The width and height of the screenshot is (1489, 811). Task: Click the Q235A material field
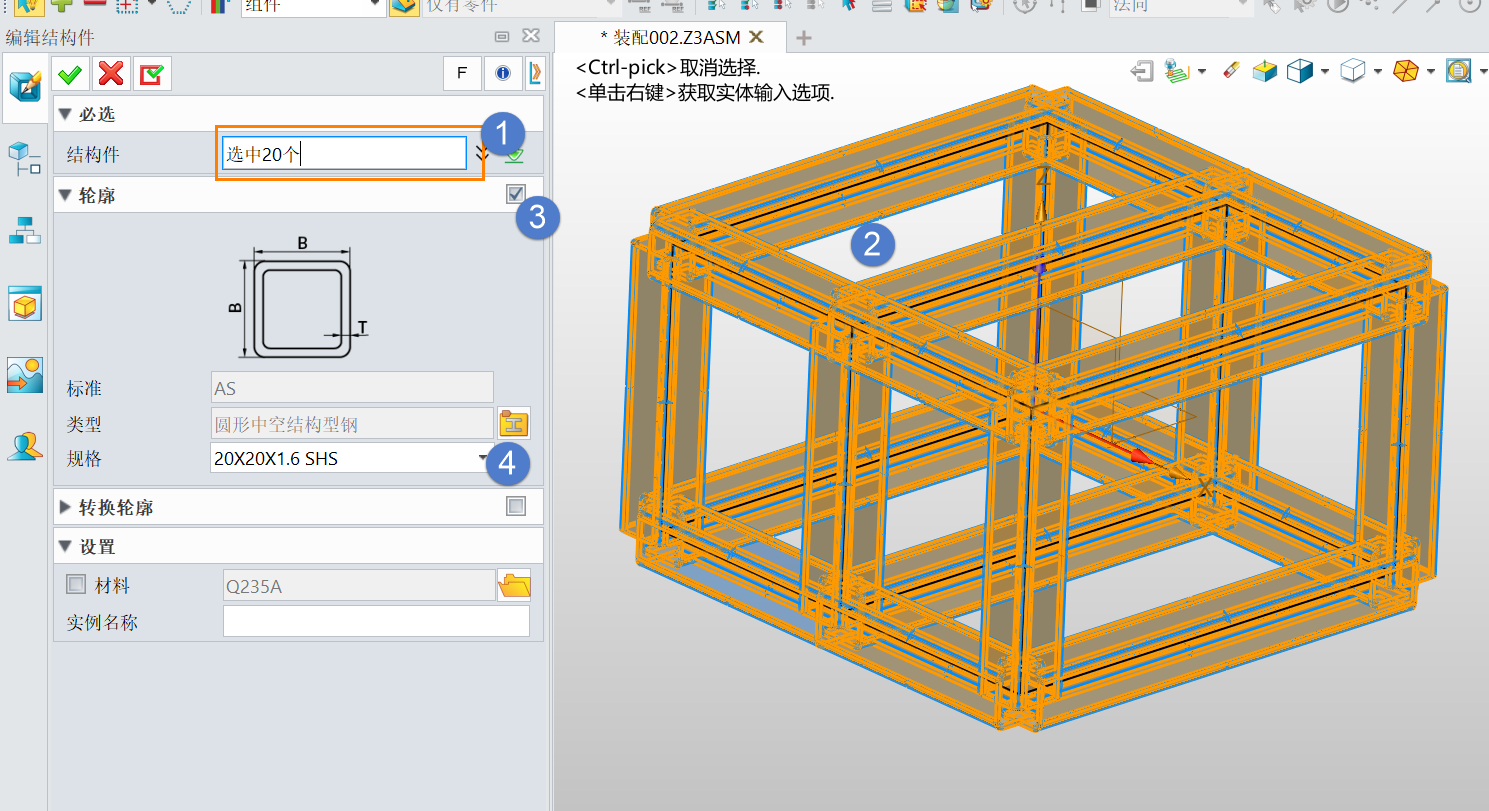tap(358, 586)
